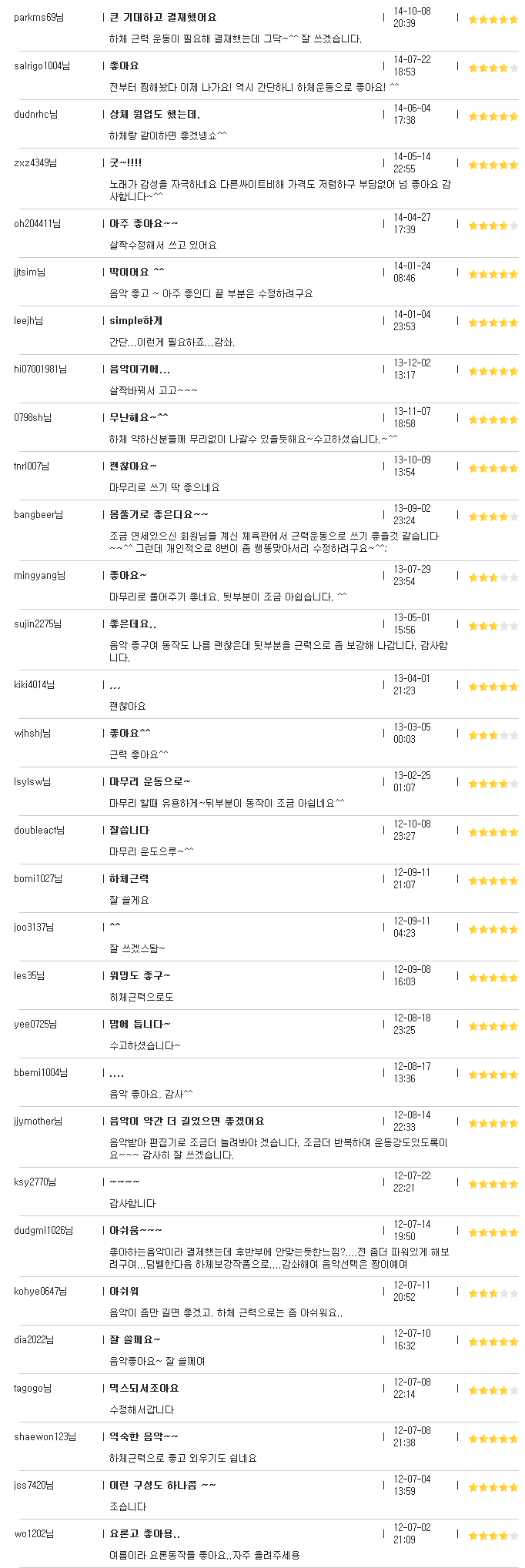Select the review title 'simple하게'
This screenshot has width=525, height=1568.
point(135,321)
